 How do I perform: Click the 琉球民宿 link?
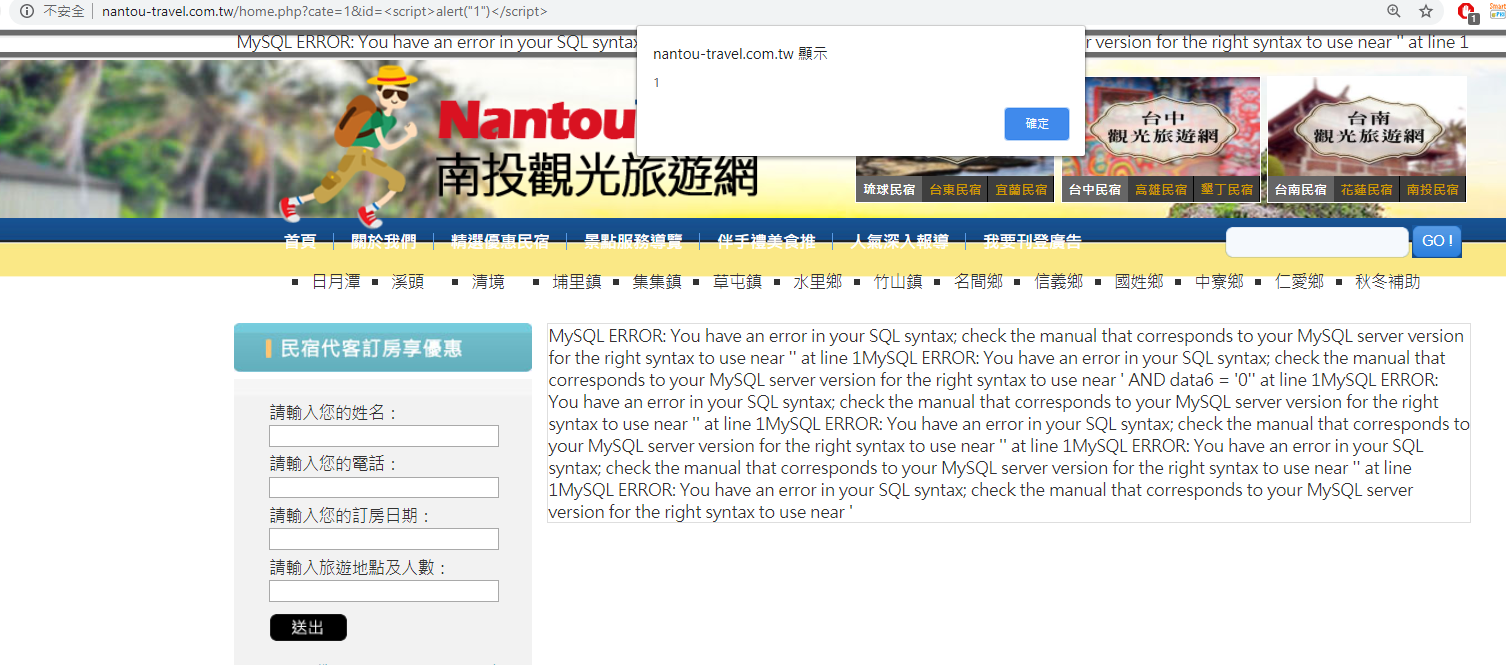pos(889,189)
